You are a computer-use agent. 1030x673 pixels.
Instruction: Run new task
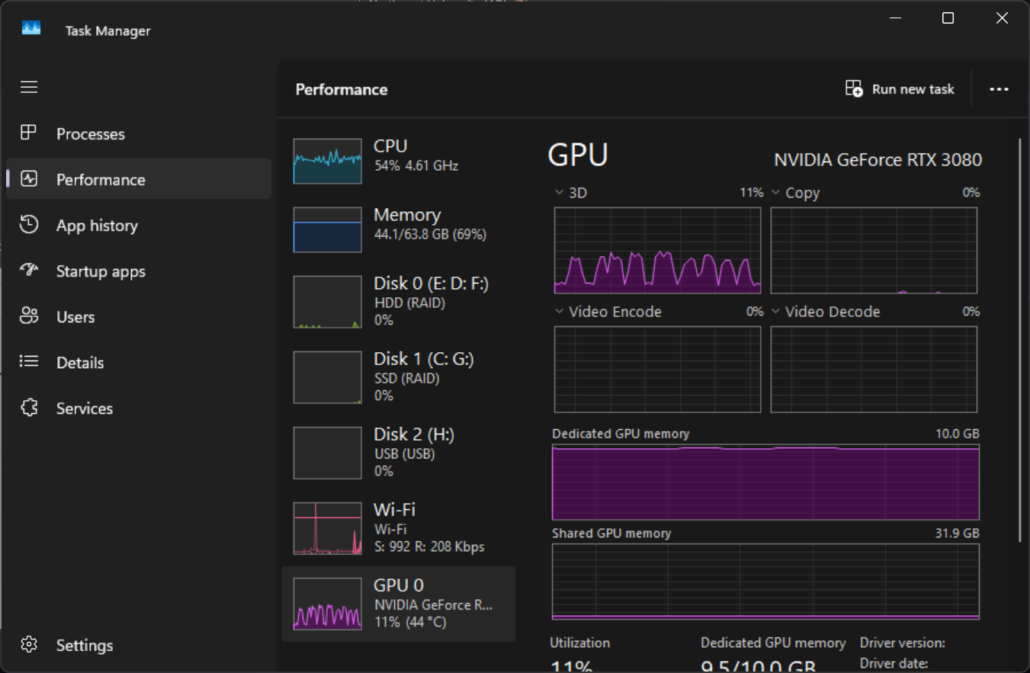point(900,89)
